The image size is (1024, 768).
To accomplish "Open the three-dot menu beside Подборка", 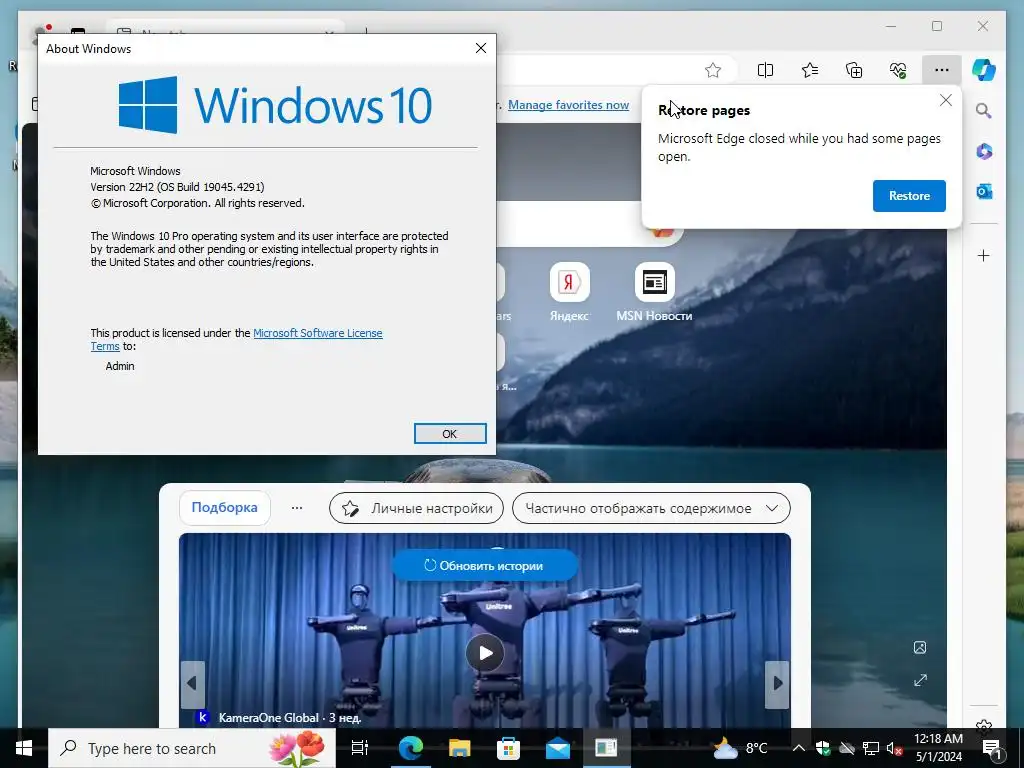I will pos(296,508).
